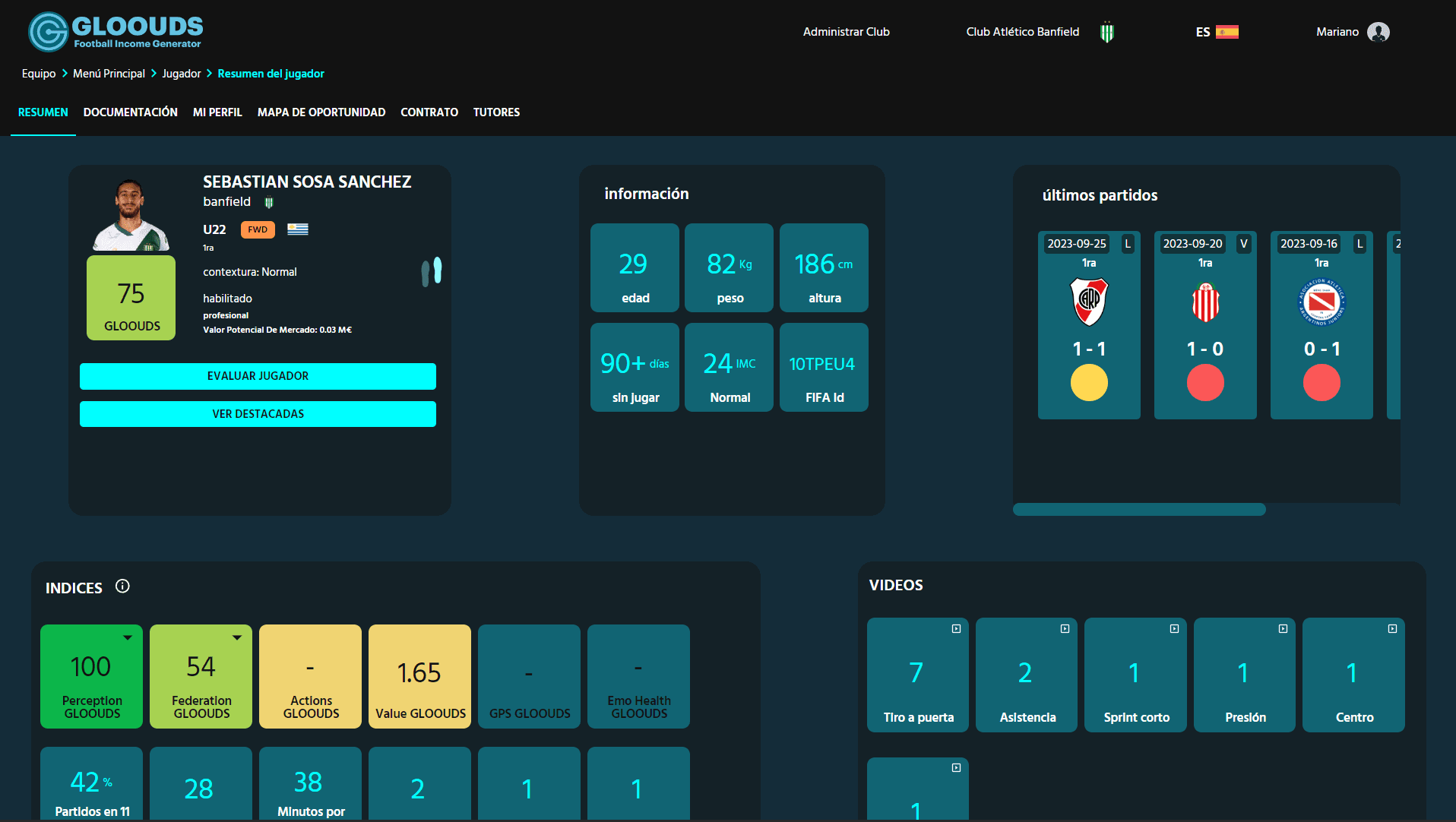Switch language via Spanish flag
The height and width of the screenshot is (822, 1456).
tap(1227, 32)
